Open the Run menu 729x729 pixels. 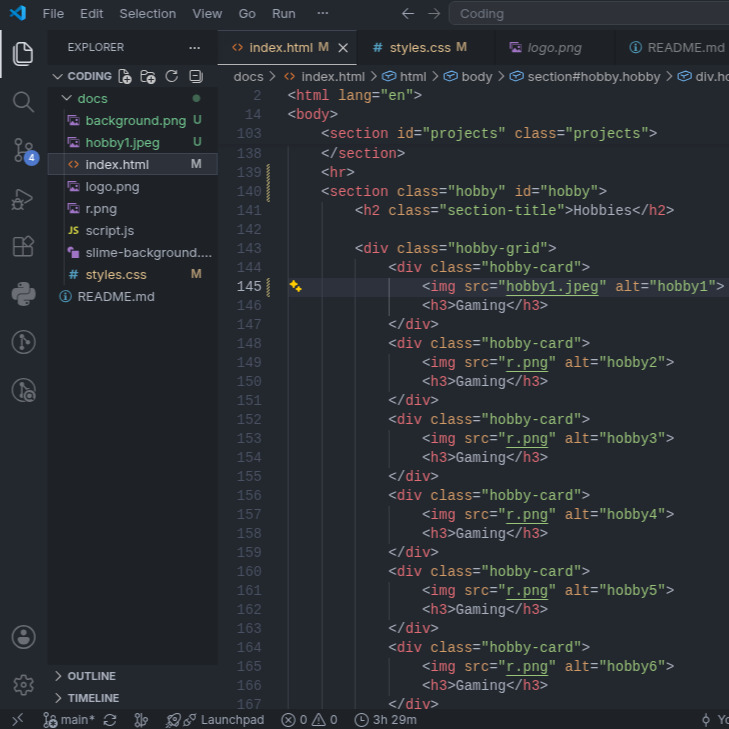point(283,13)
